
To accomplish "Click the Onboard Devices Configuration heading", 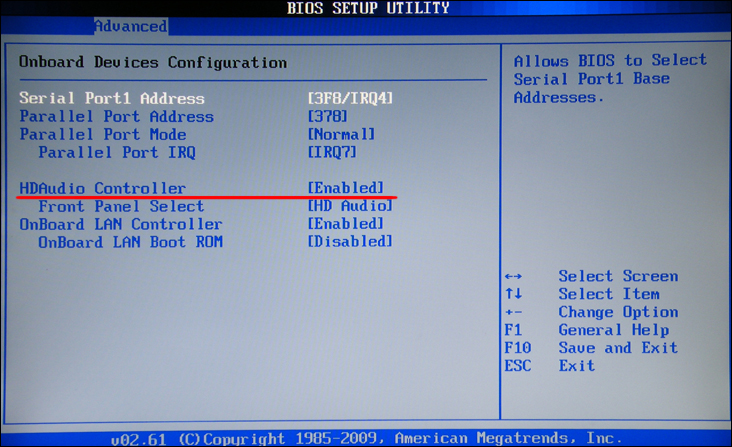I will 153,62.
